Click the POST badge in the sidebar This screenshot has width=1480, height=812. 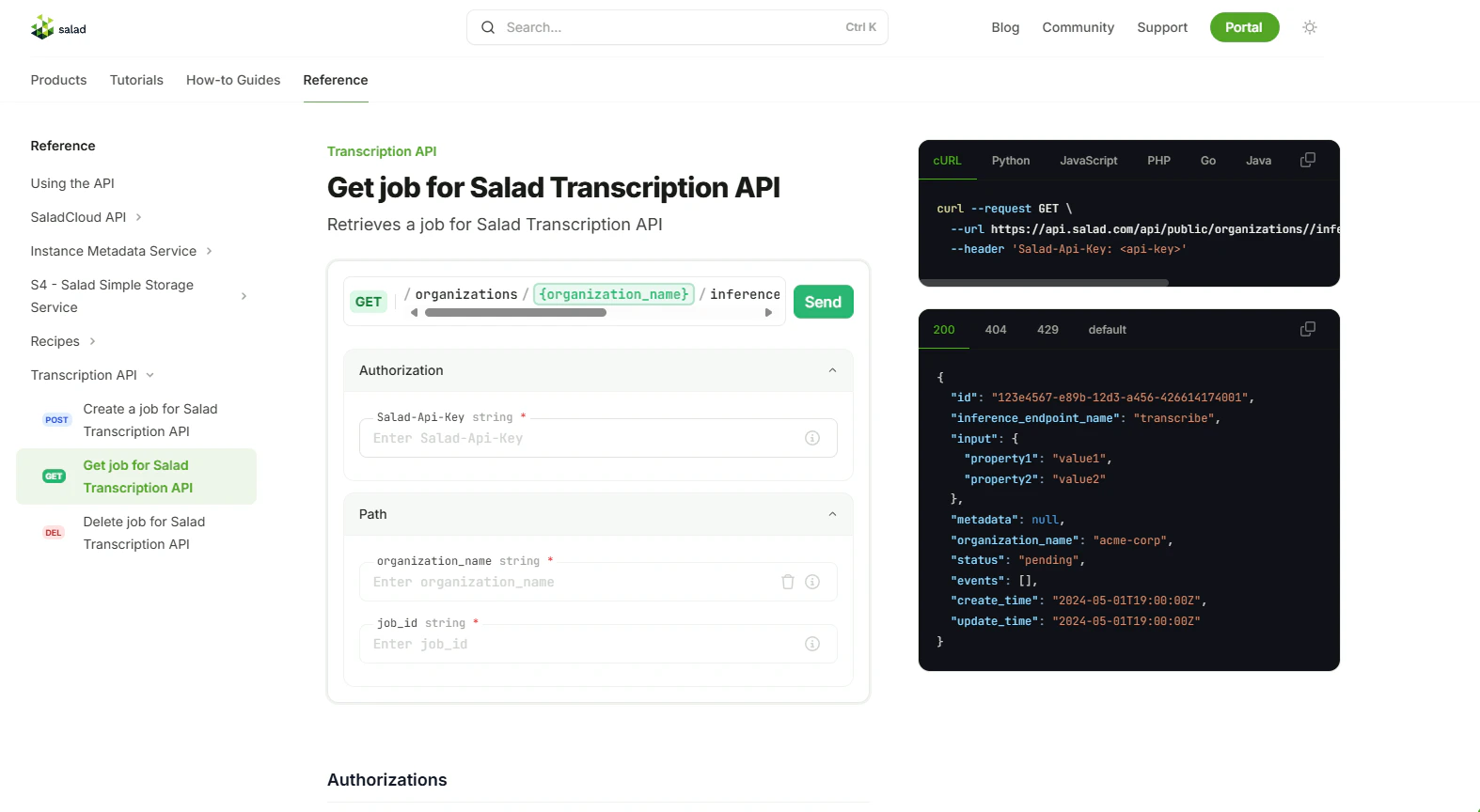tap(56, 420)
